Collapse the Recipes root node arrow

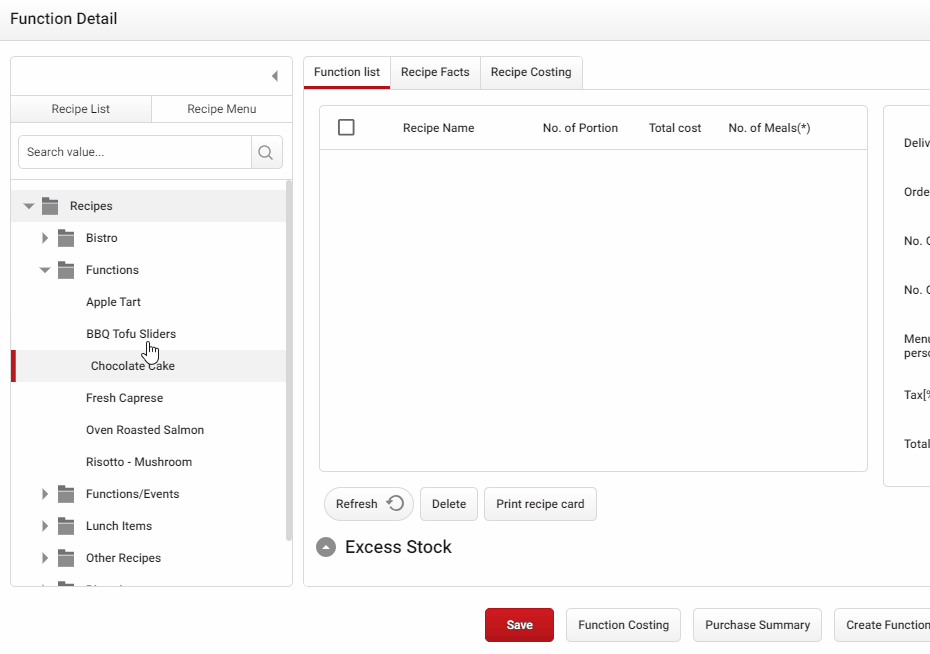click(28, 206)
